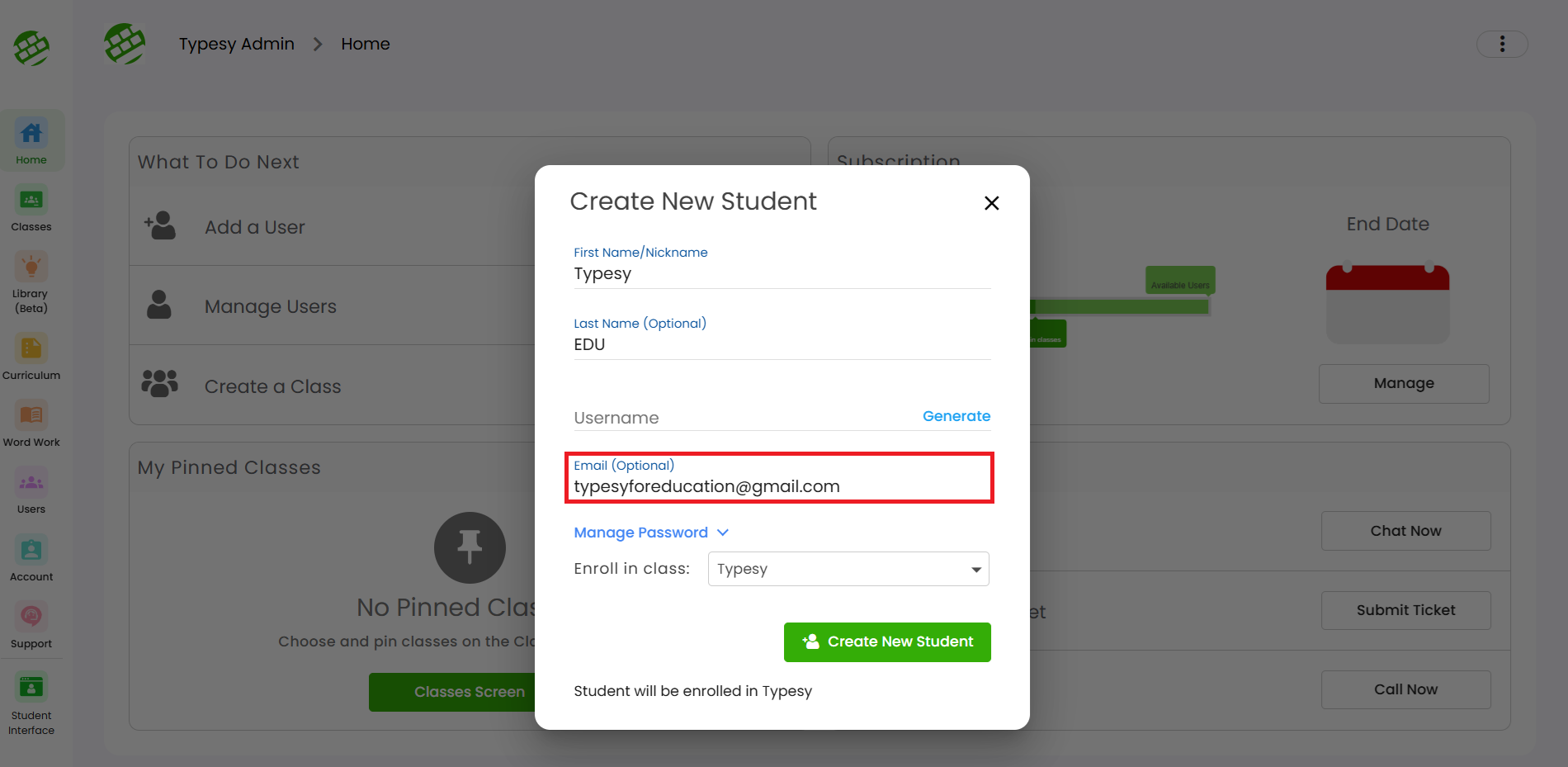Open the Enroll in class dropdown
This screenshot has height=767, width=1568.
tap(848, 569)
